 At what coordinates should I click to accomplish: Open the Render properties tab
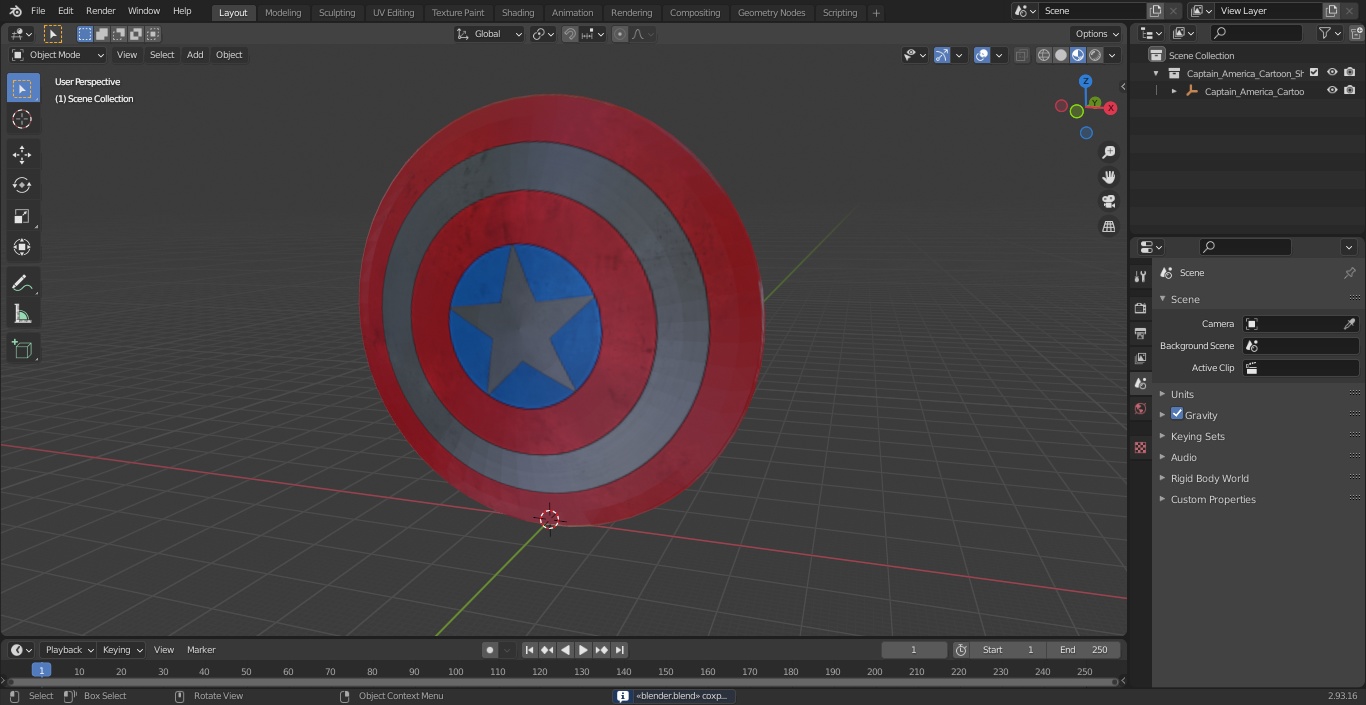pyautogui.click(x=1140, y=308)
